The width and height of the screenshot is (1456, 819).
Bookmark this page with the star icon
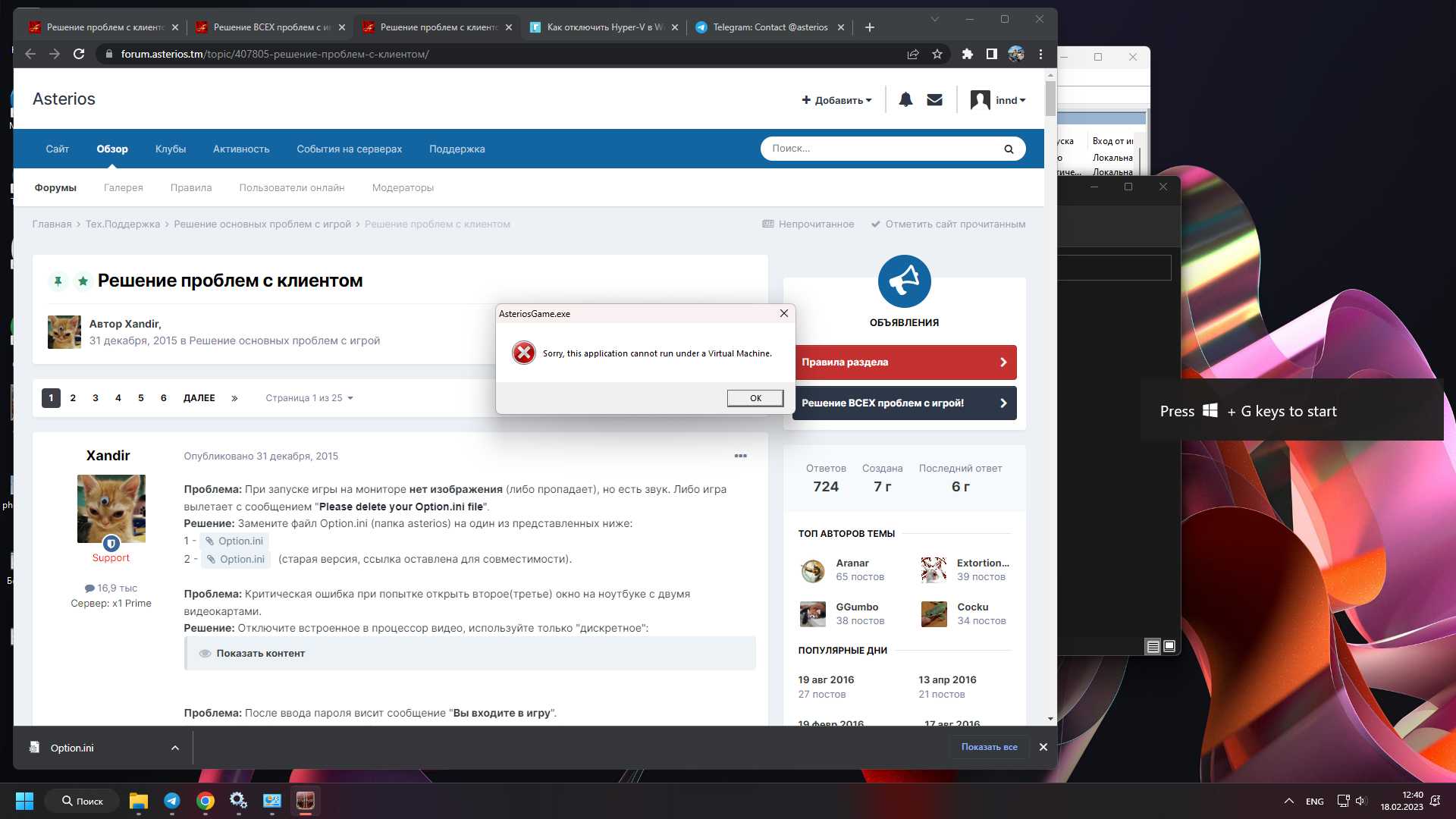pos(937,54)
